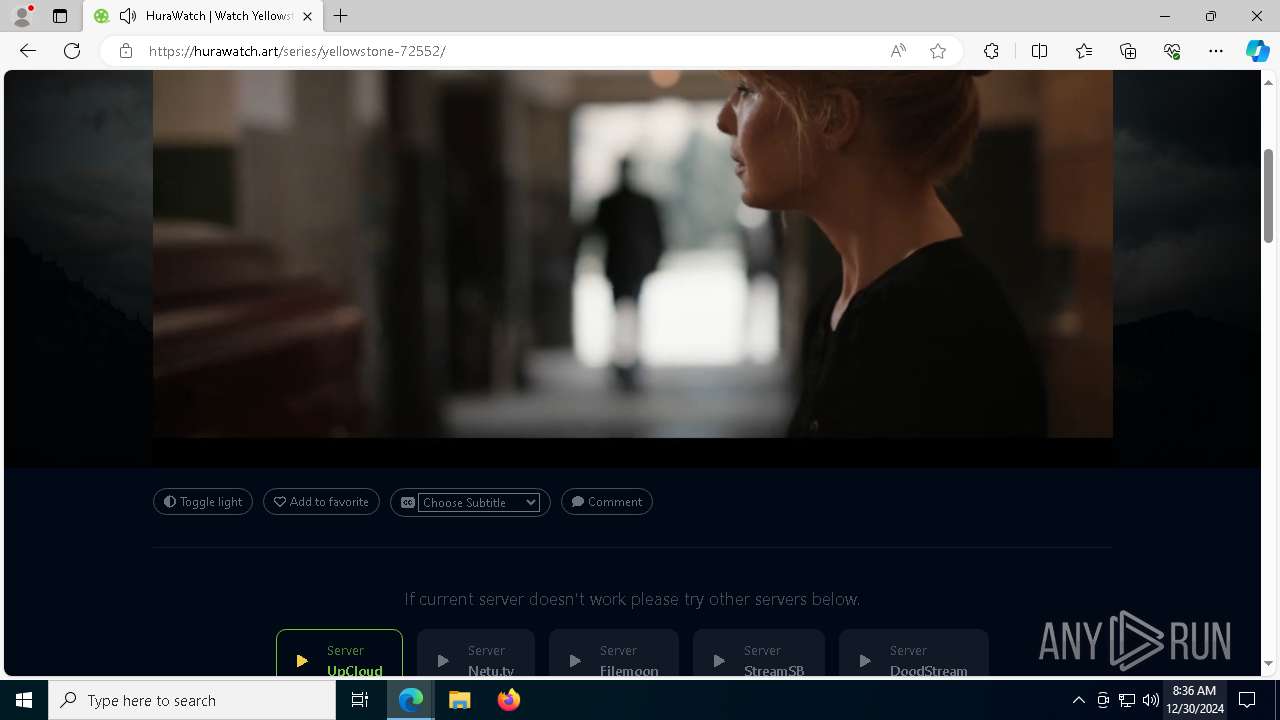This screenshot has height=720, width=1280.
Task: Open the Comment section
Action: [607, 502]
